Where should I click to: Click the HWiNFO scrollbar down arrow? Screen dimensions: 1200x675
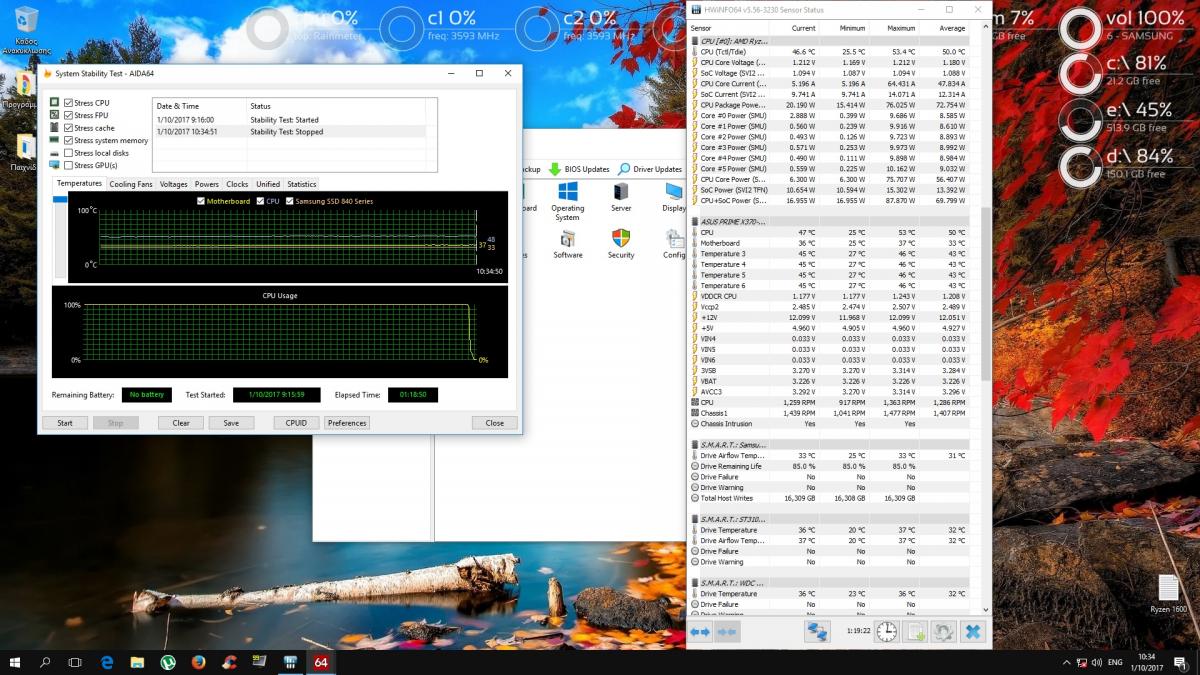[x=986, y=609]
